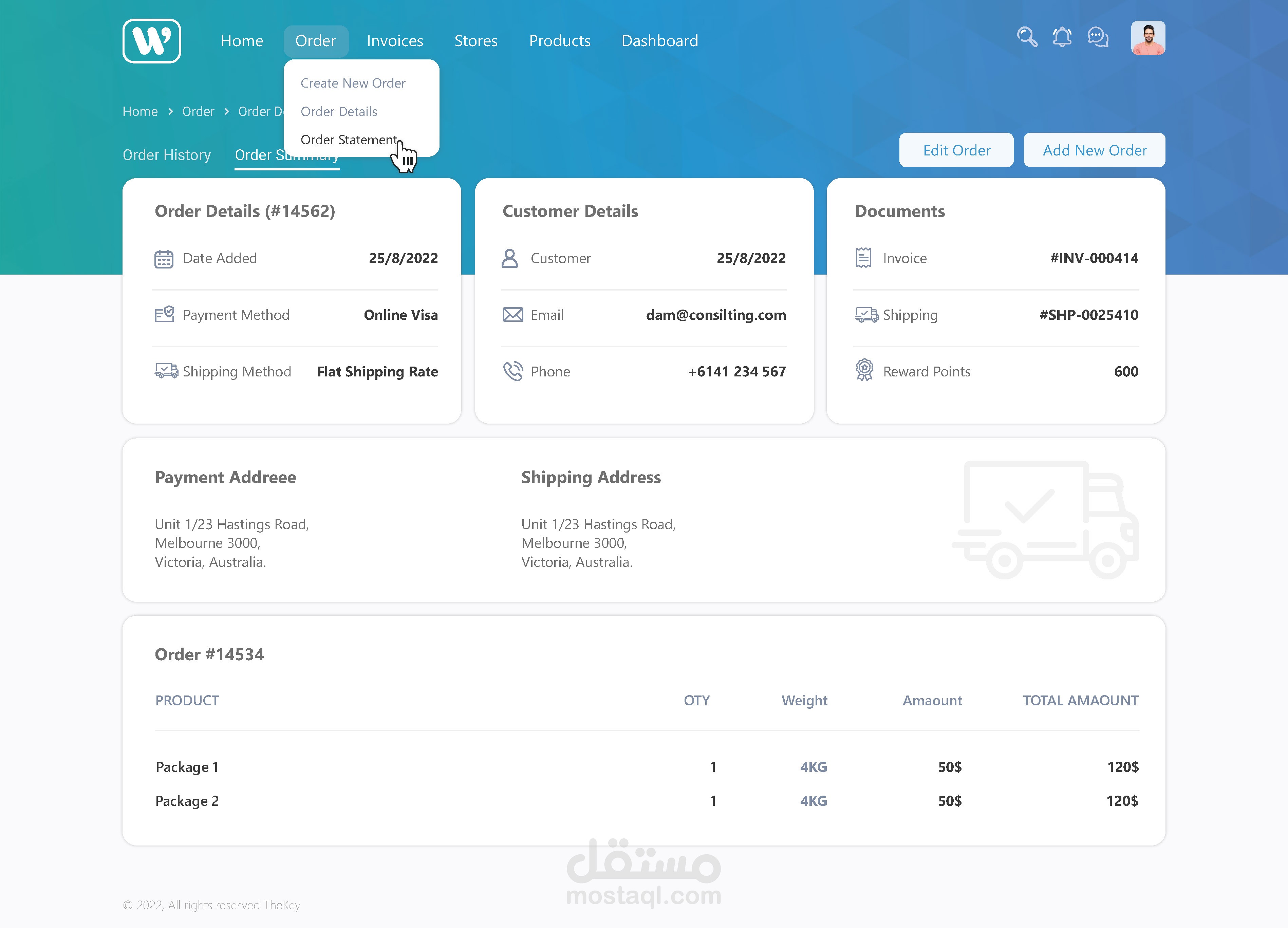Click the Date Added calendar icon
Viewport: 1288px width, 928px height.
tap(164, 259)
